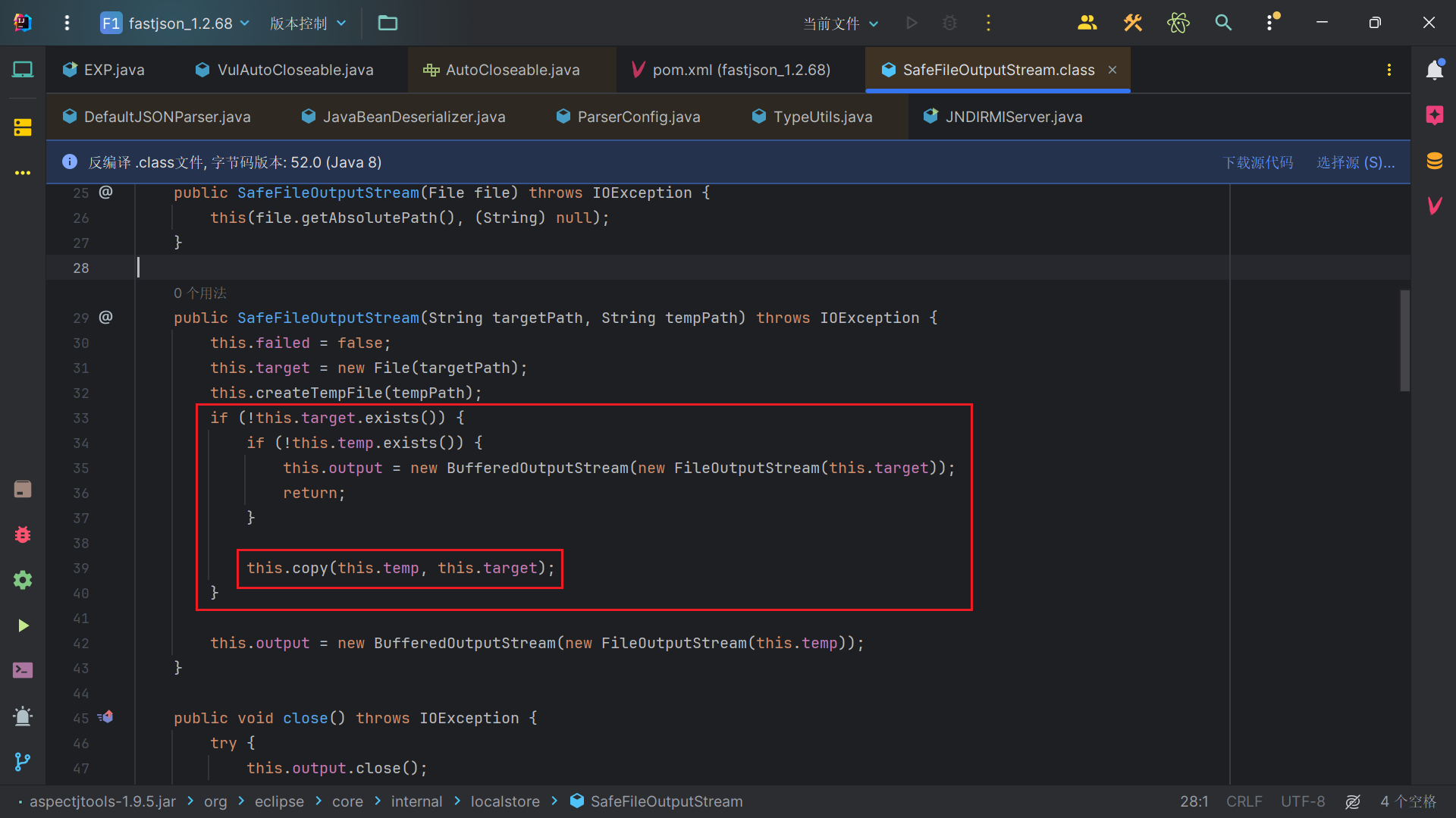This screenshot has height=818, width=1456.
Task: Click the @ gutter icon on line 25
Action: point(106,193)
